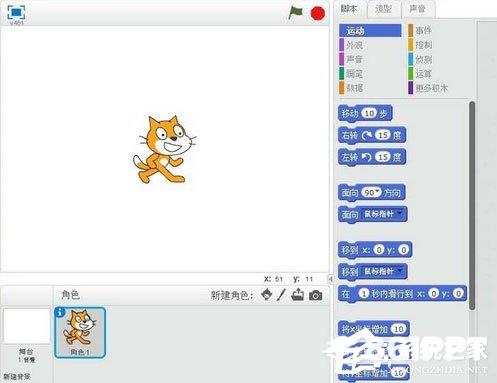
Task: Click the 新建背景 label
Action: click(x=17, y=377)
